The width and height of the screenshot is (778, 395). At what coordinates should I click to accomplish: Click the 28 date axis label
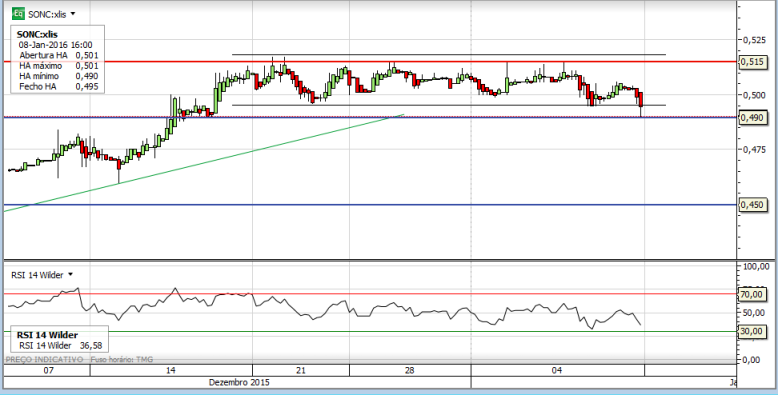(410, 371)
